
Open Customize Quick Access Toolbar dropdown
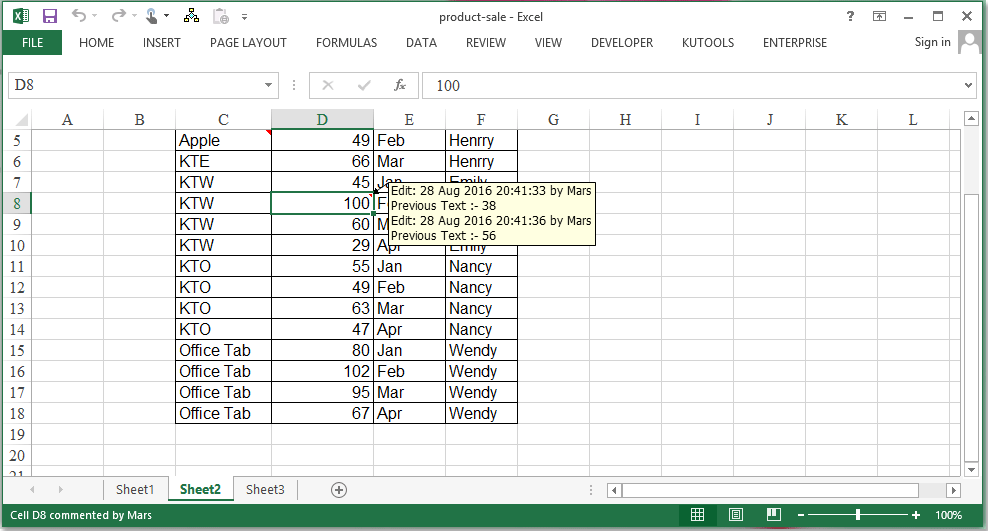click(245, 17)
